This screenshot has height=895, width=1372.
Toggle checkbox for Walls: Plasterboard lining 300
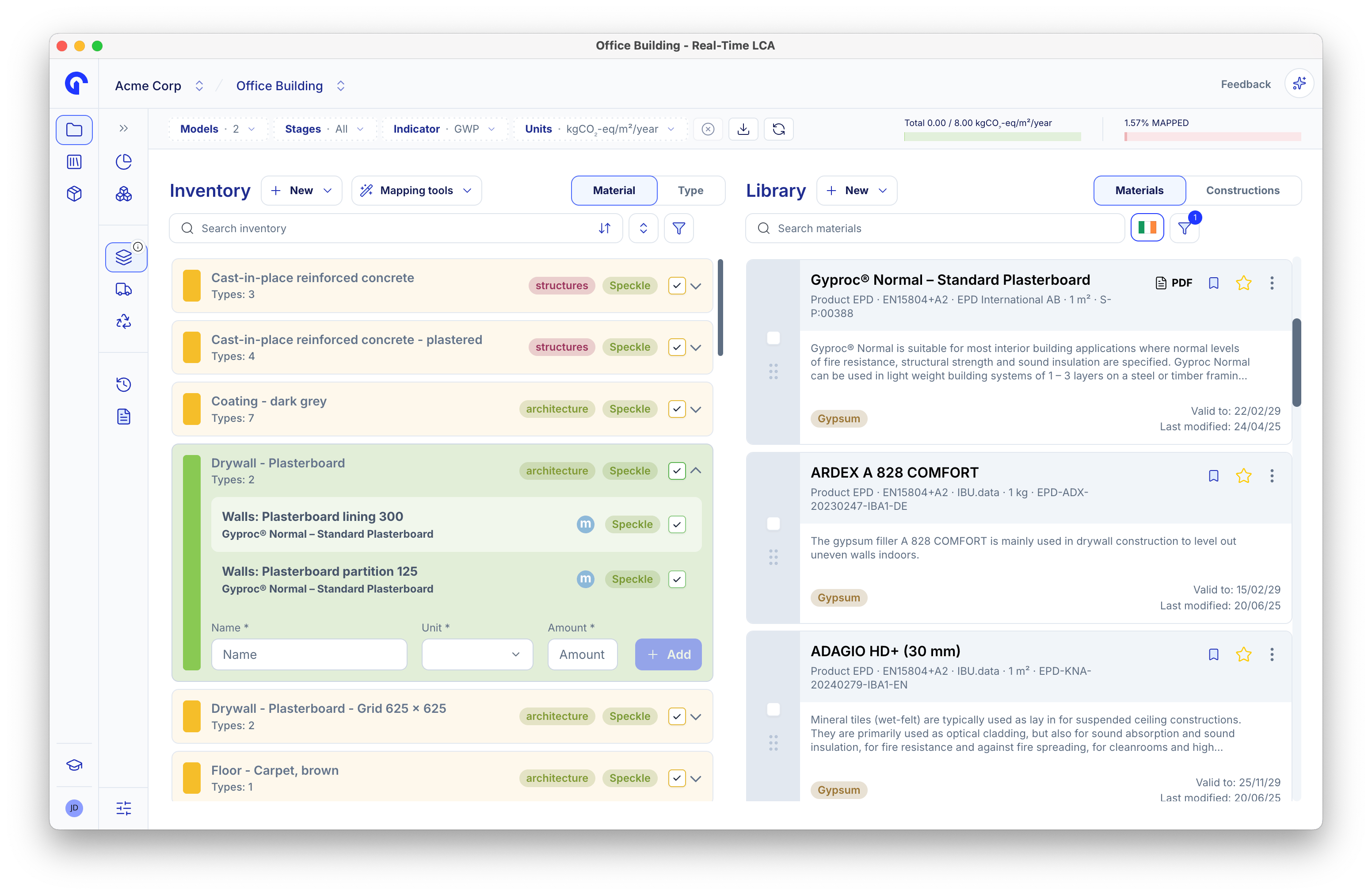(x=677, y=525)
